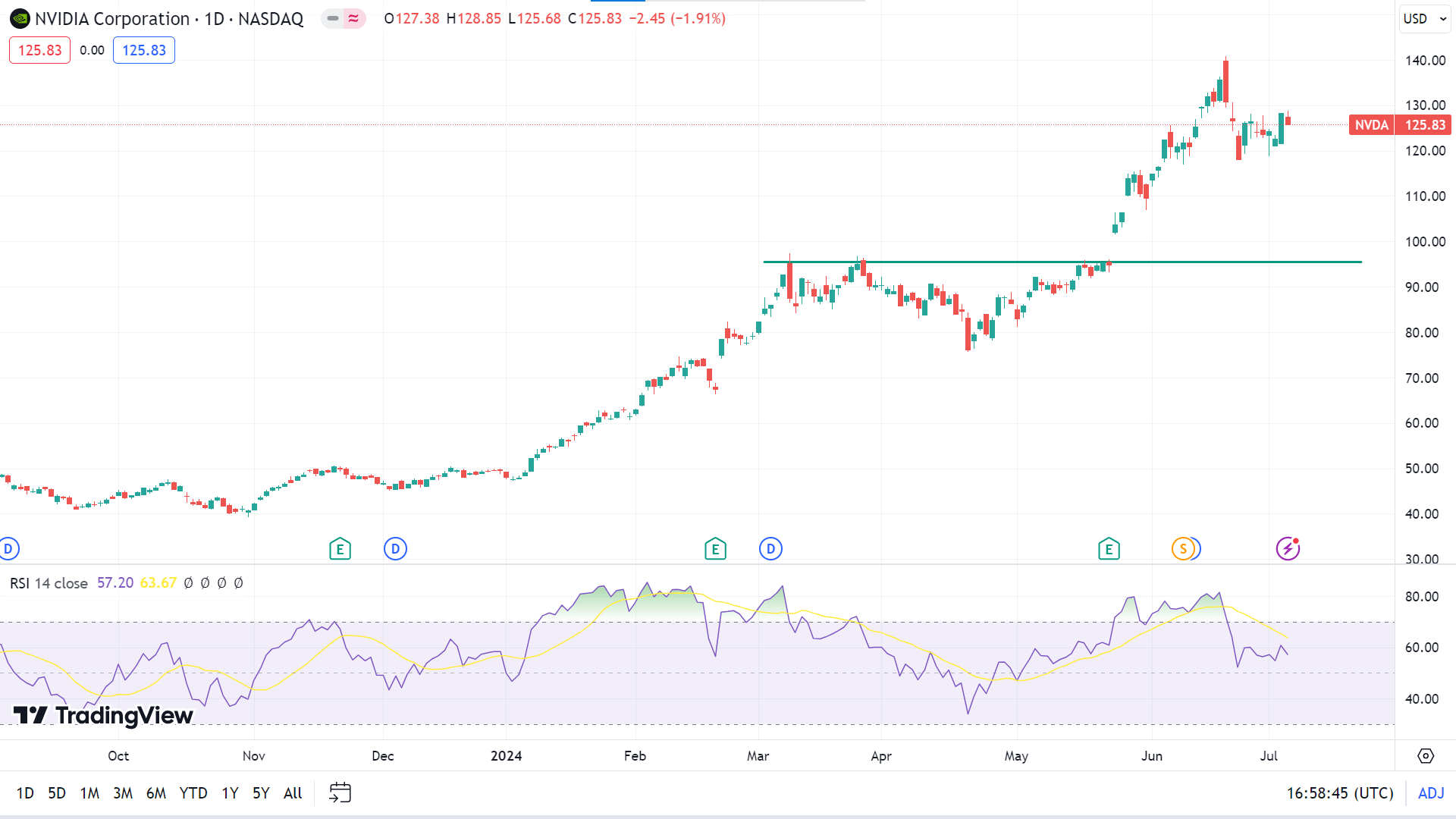Viewport: 1456px width, 819px height.
Task: Click the 140.00 price scale label
Action: click(1426, 61)
